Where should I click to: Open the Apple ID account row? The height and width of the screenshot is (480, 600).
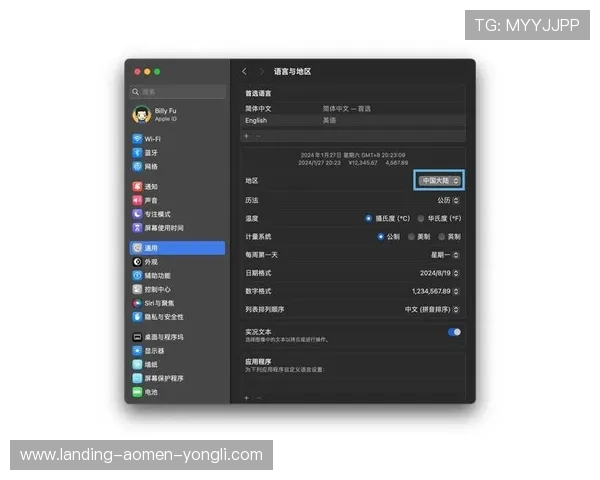click(178, 114)
